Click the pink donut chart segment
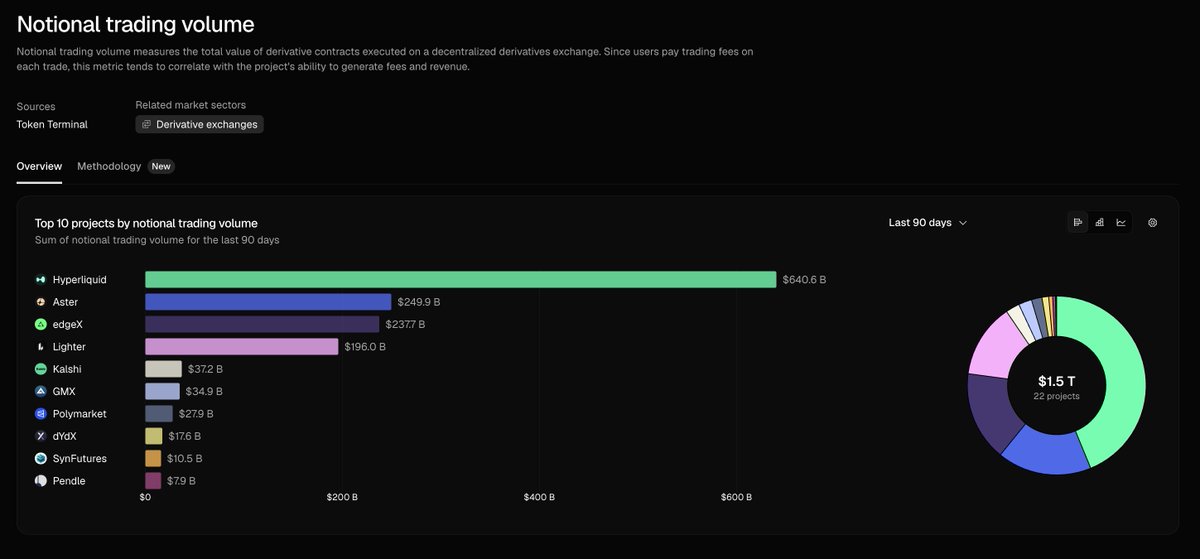 coord(993,346)
